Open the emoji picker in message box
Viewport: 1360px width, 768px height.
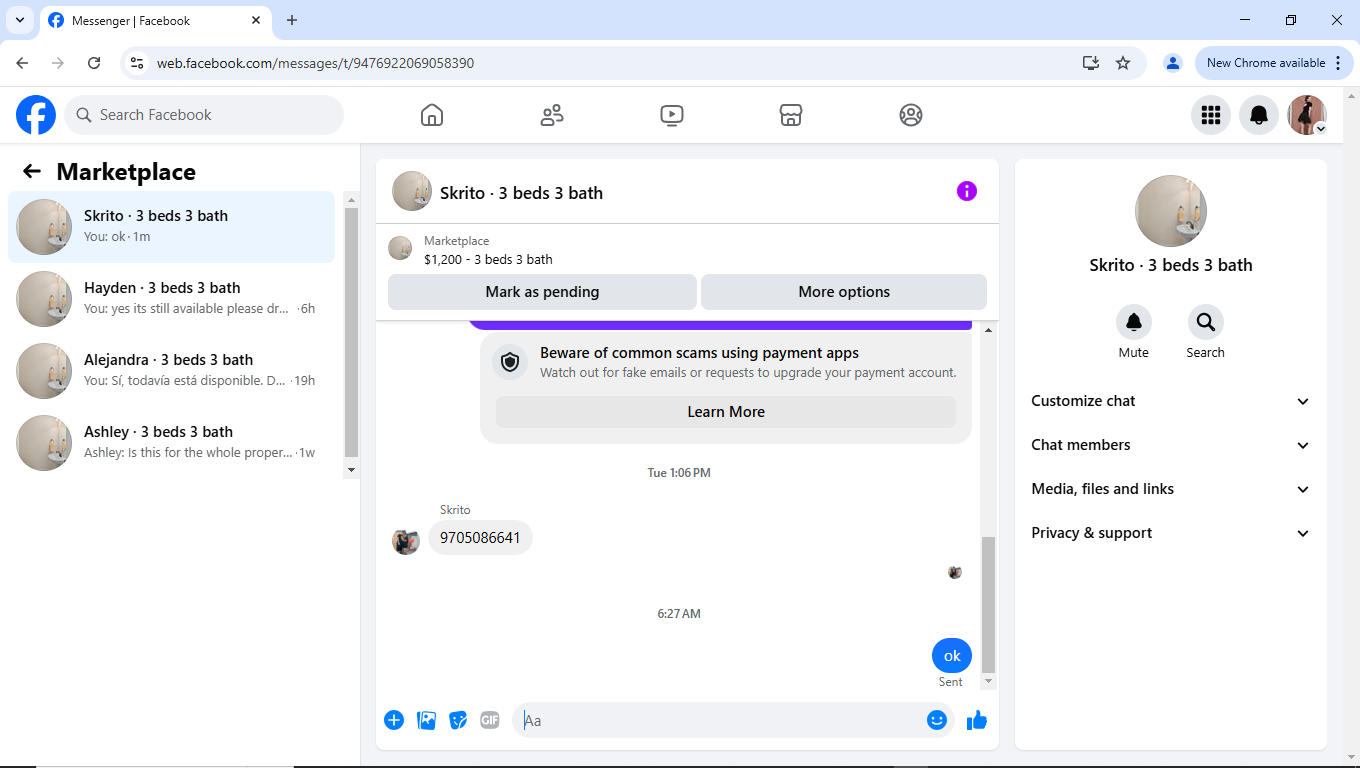tap(937, 720)
